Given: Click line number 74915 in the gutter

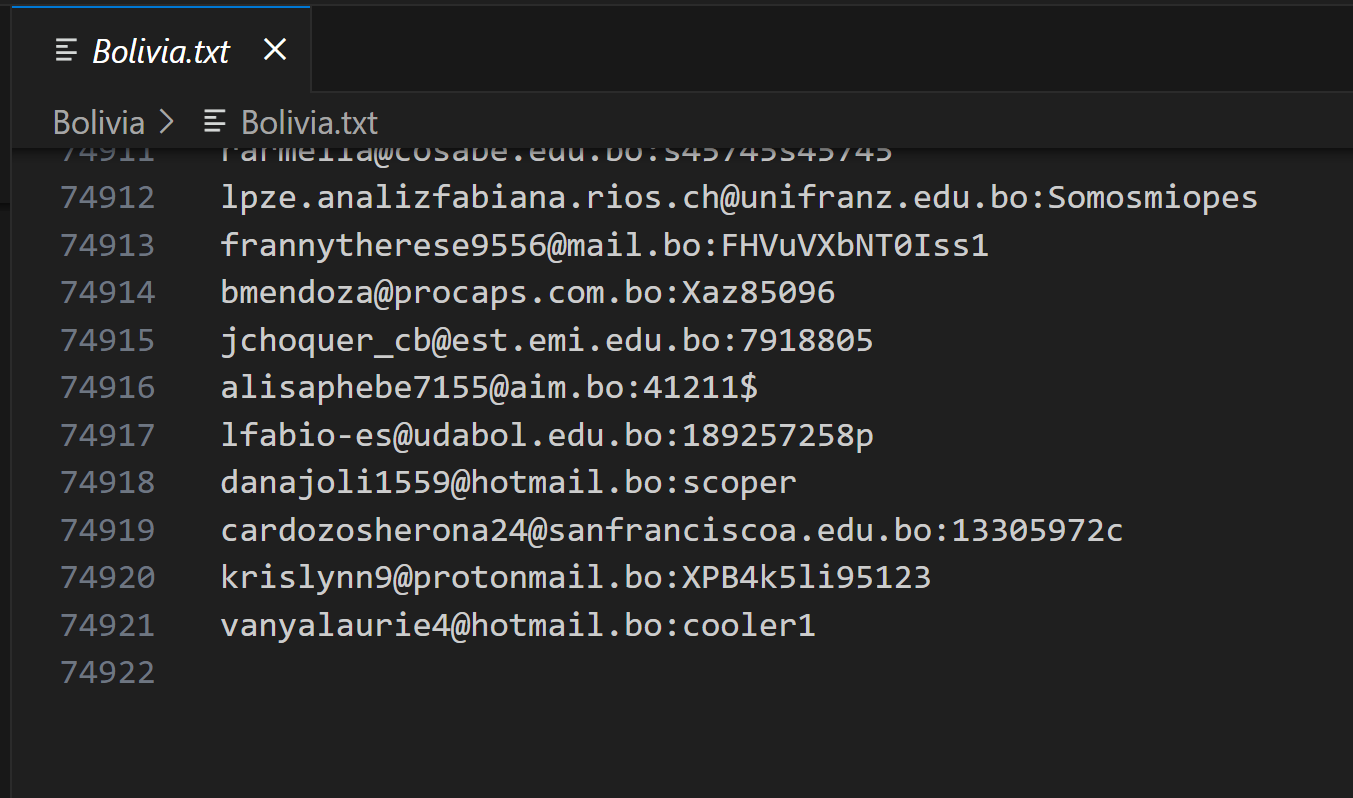Looking at the screenshot, I should click(108, 340).
